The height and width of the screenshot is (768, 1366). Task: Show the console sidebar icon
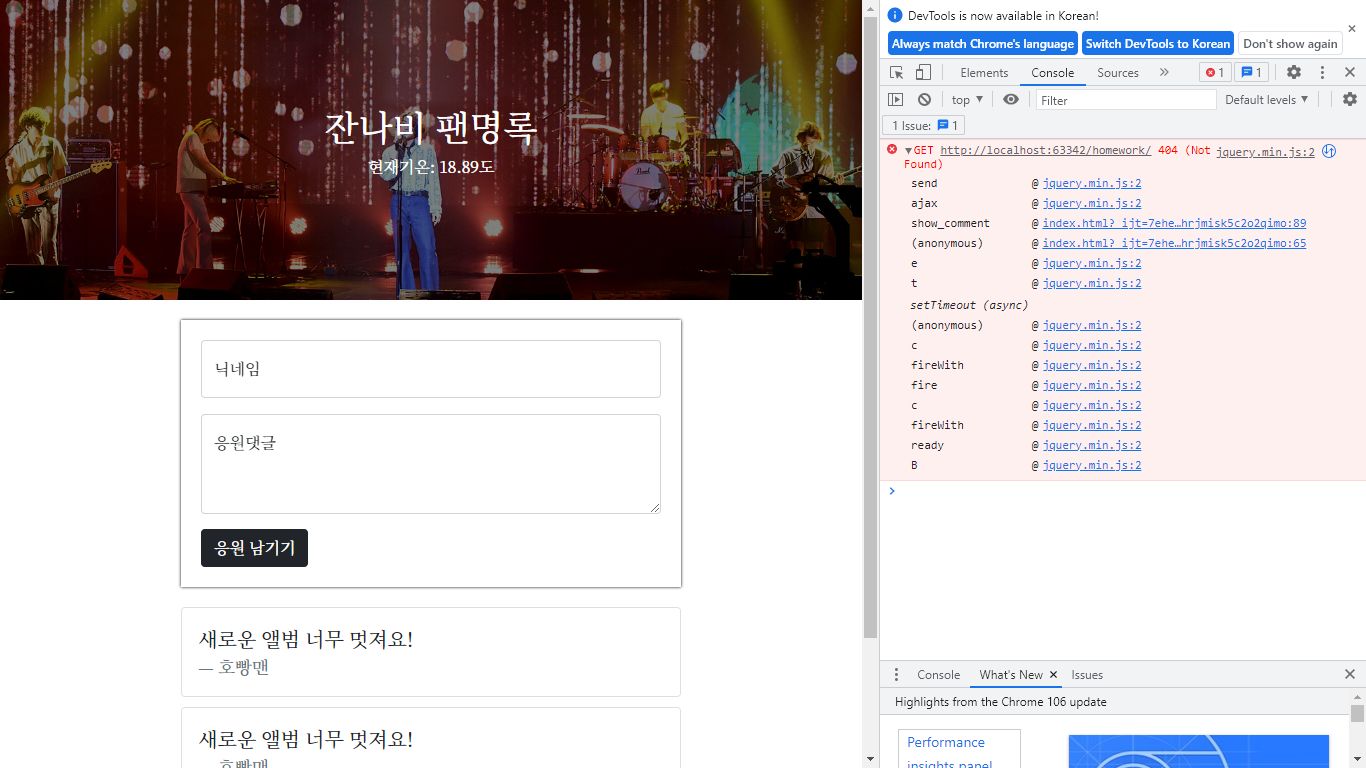(x=896, y=100)
